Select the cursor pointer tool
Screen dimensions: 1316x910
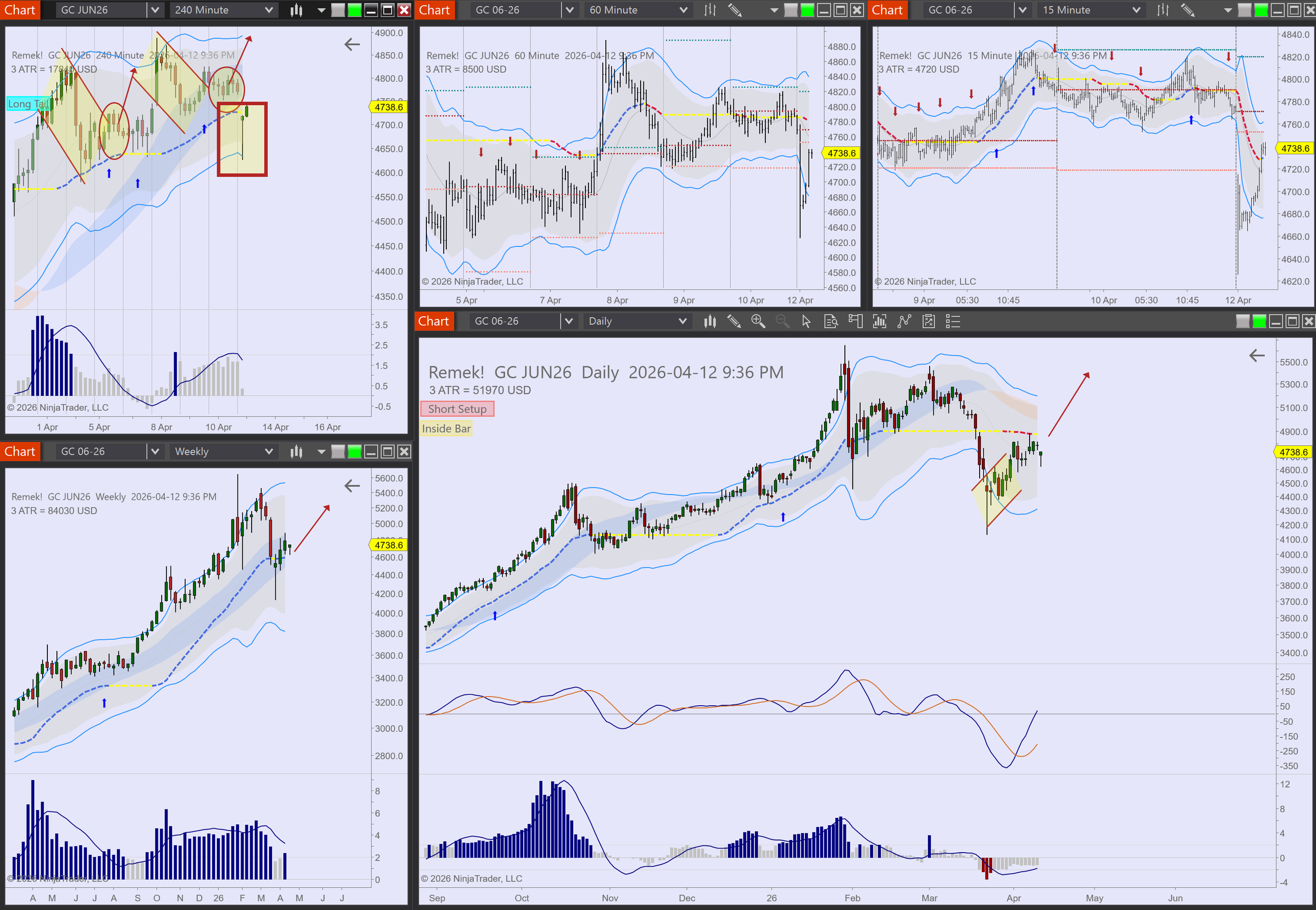click(806, 322)
